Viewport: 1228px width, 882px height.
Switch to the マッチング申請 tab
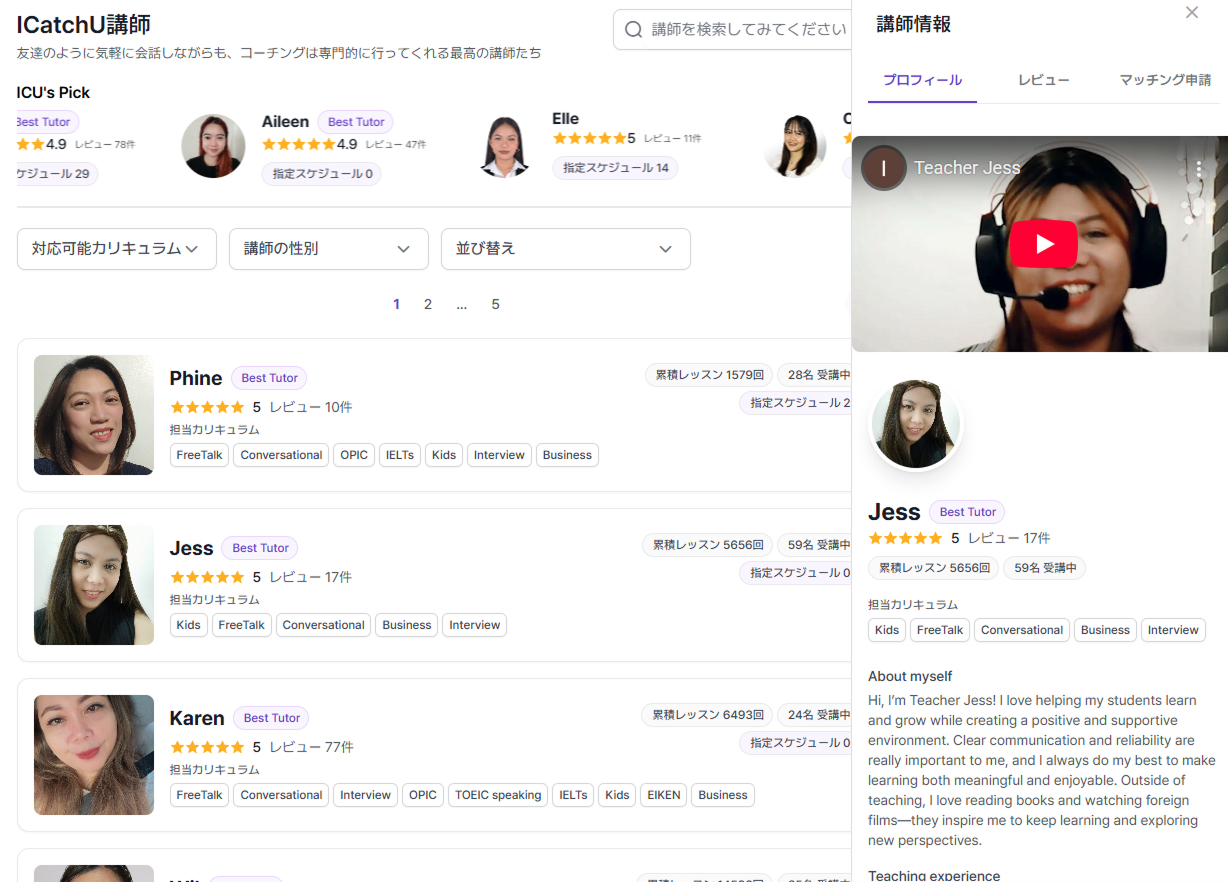[1165, 80]
